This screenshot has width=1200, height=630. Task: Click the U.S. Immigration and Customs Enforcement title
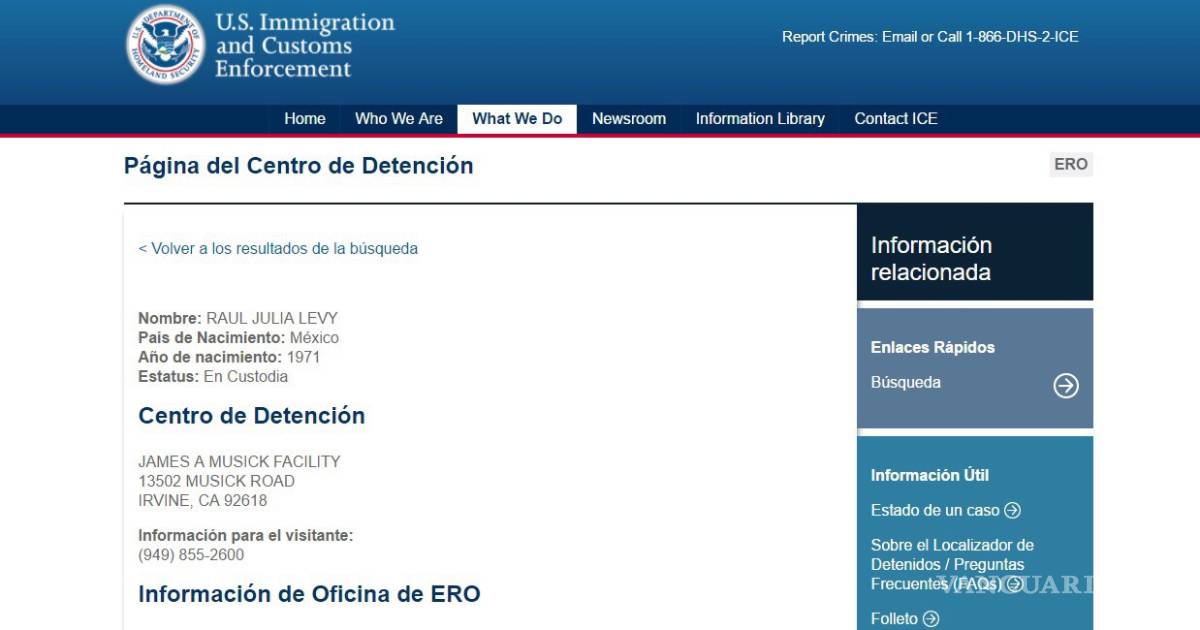click(305, 45)
